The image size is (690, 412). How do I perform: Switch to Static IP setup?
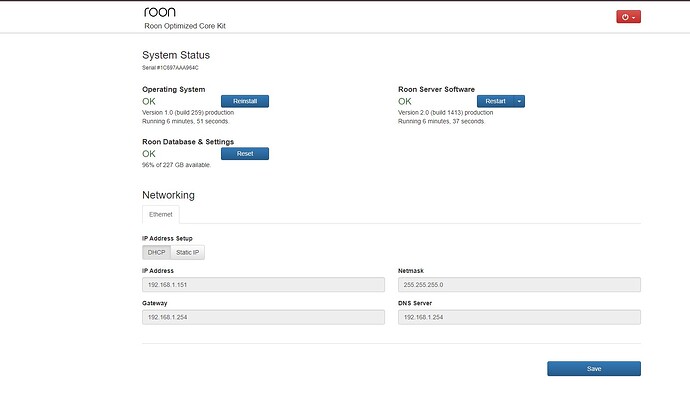click(187, 252)
